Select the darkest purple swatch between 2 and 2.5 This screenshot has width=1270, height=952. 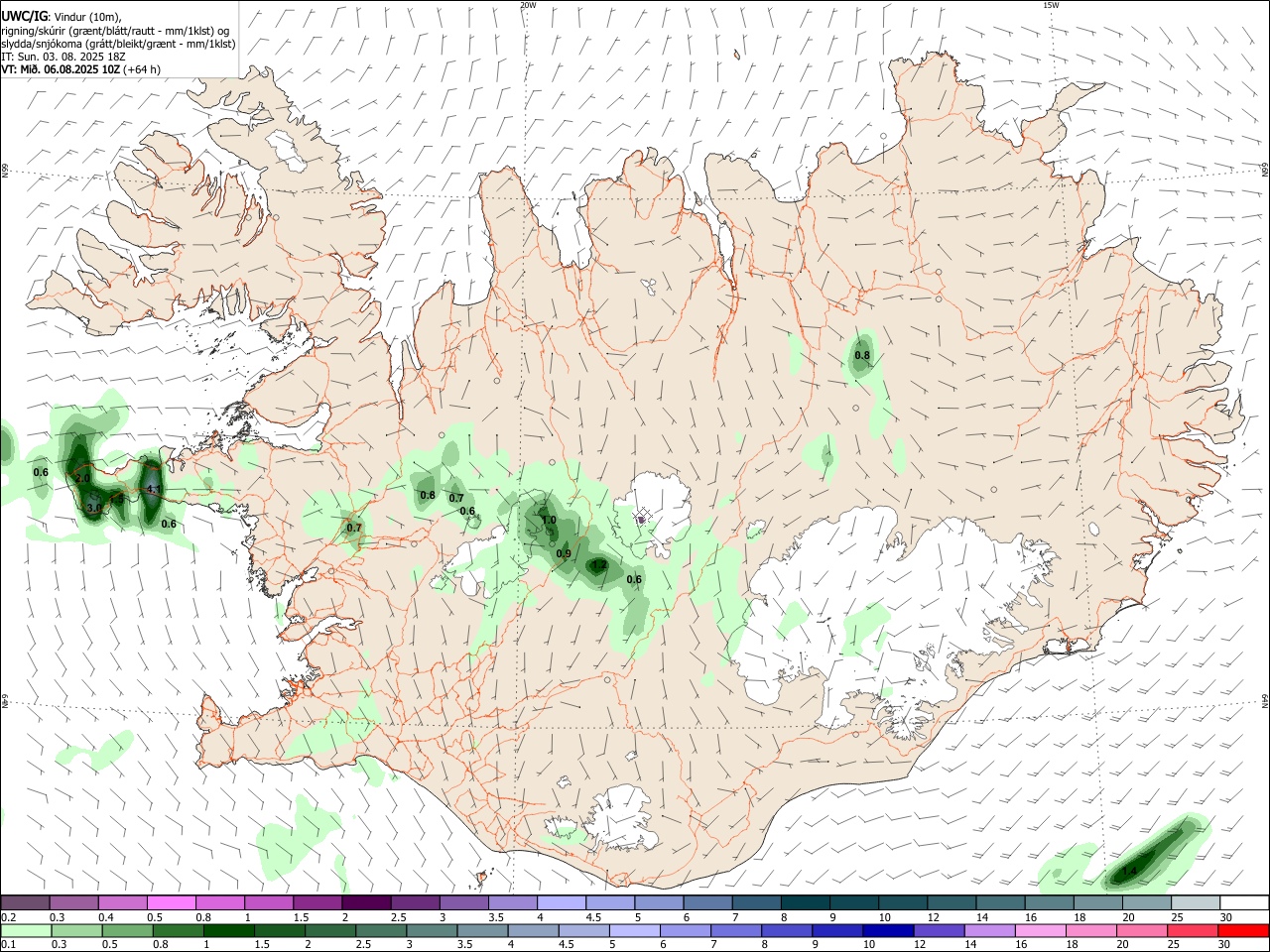(x=366, y=902)
